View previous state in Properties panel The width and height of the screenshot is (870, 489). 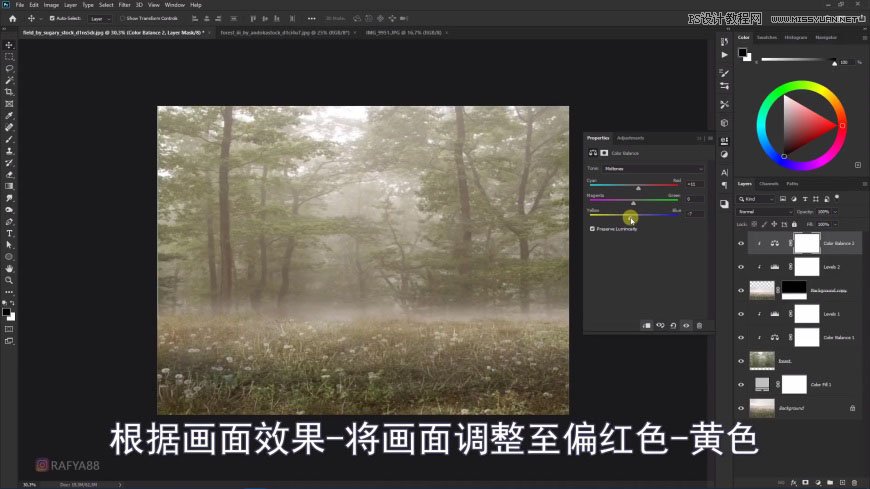660,326
